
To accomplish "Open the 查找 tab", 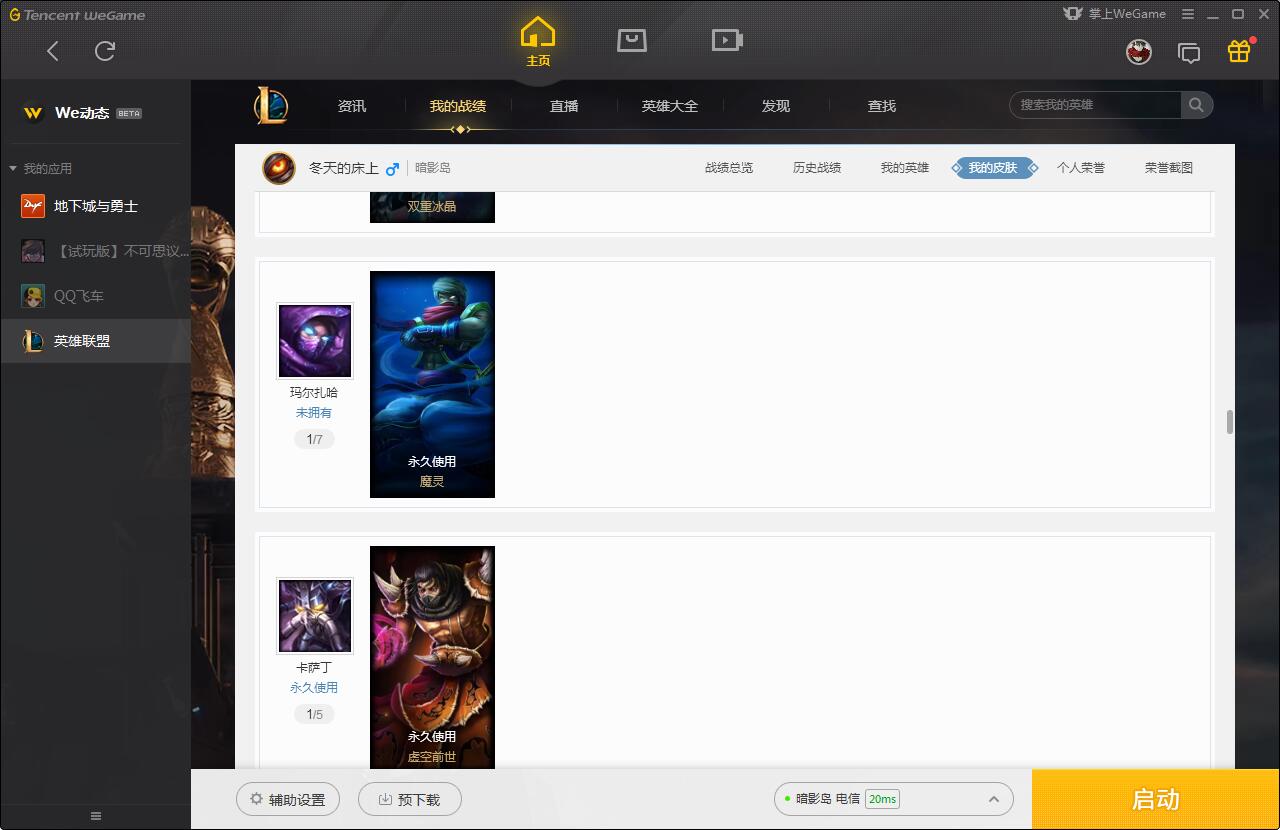I will (x=882, y=106).
